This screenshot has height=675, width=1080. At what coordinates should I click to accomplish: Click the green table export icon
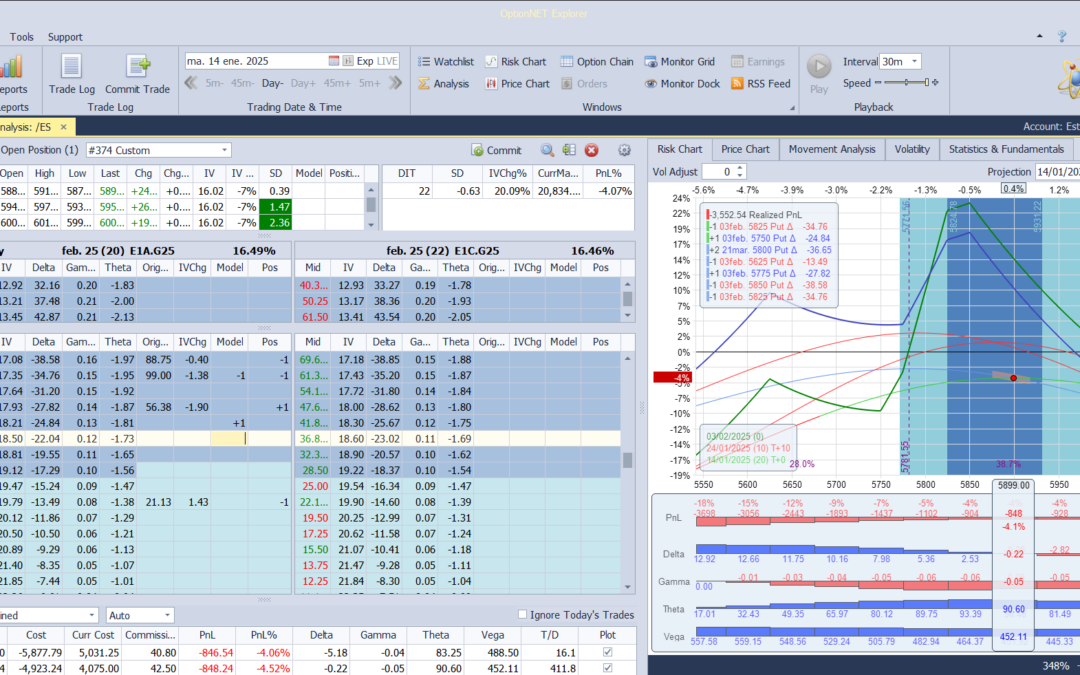coord(569,150)
